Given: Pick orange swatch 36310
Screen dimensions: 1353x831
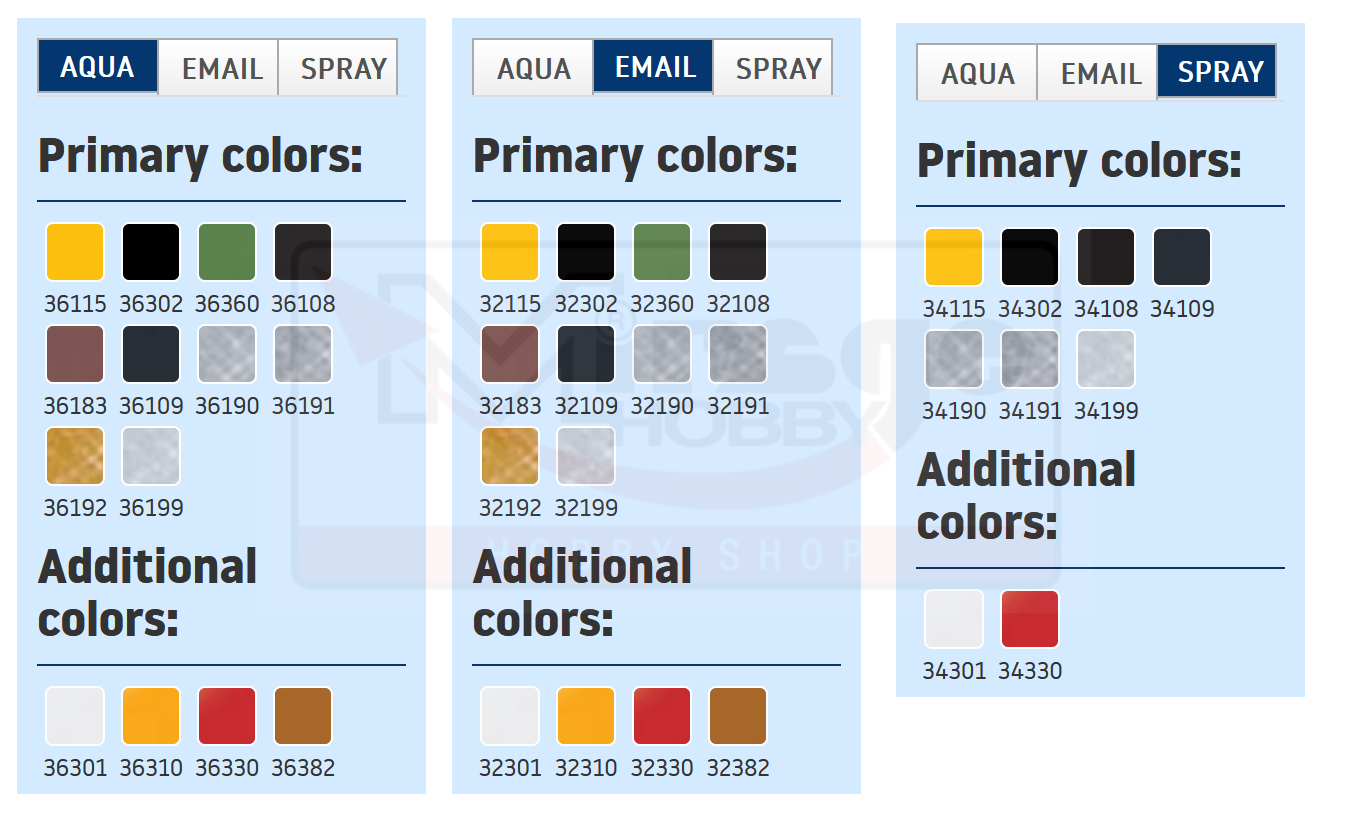Looking at the screenshot, I should pos(151,716).
